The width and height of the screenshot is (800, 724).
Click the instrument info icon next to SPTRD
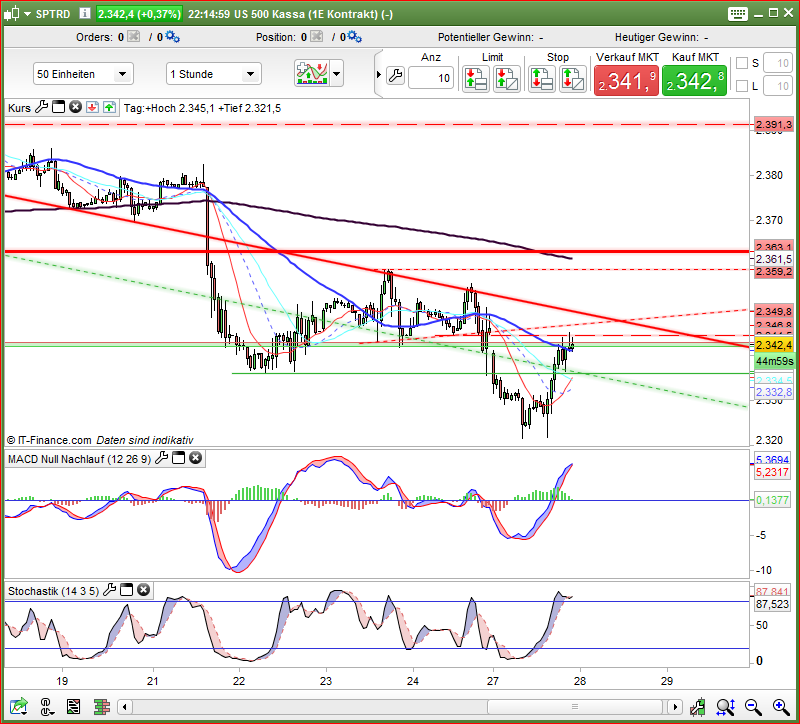click(85, 13)
